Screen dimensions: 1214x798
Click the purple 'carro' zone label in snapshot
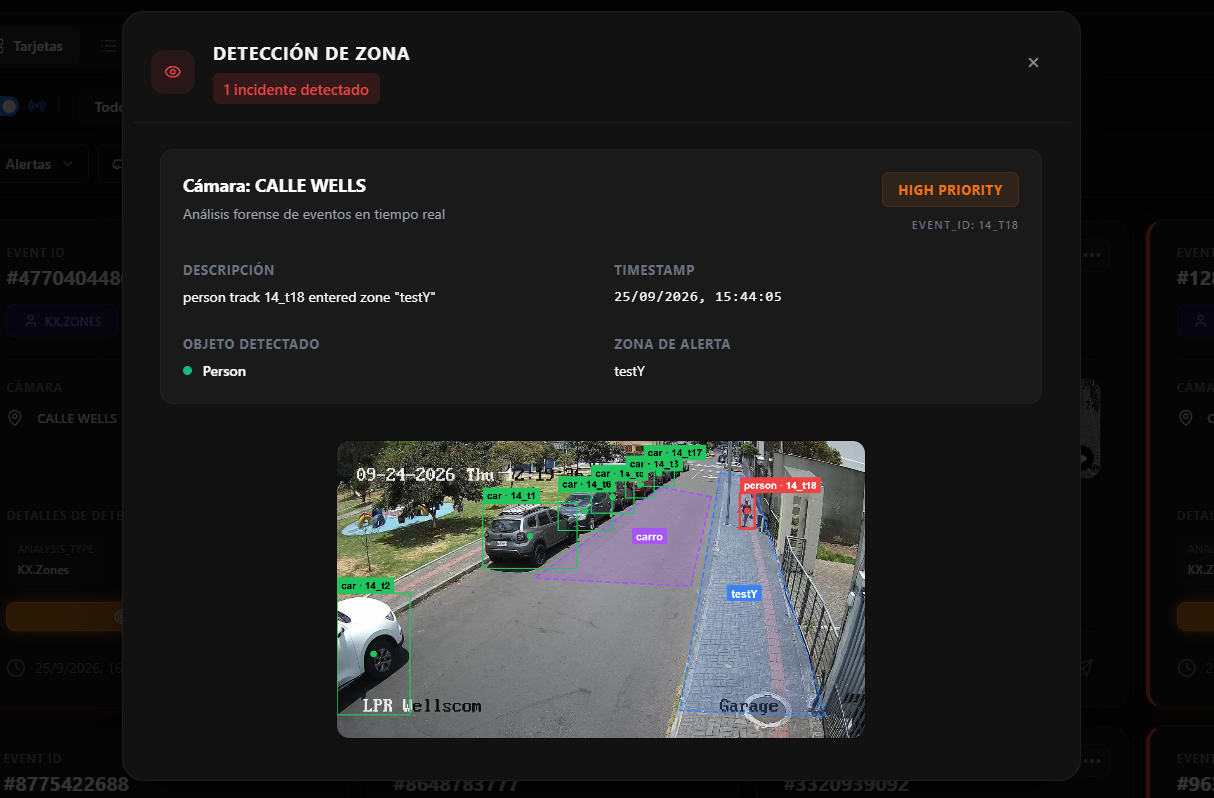pos(649,537)
